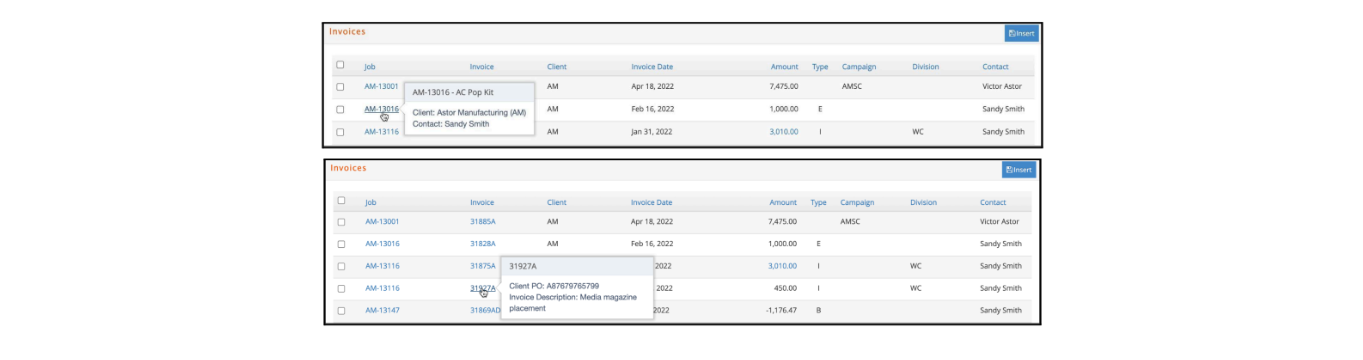Open invoice 31927A link
Image resolution: width=1363 pixels, height=360 pixels.
483,288
